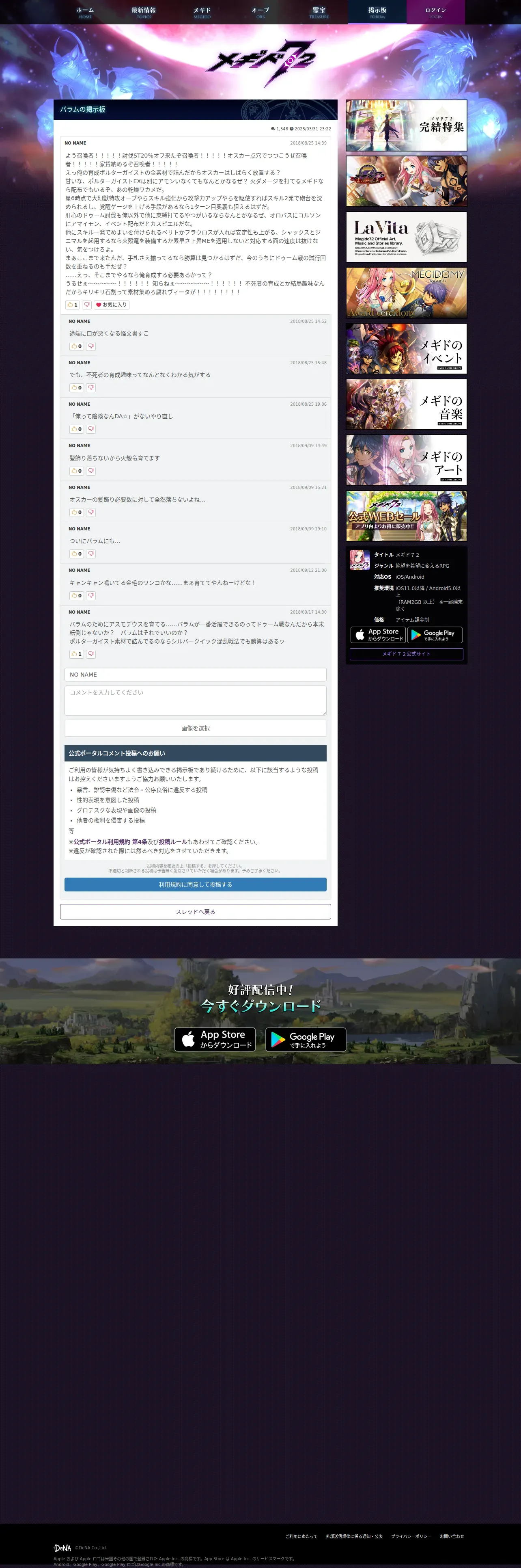Like the comment キャンキャン鳴いてる金毛

pyautogui.click(x=77, y=596)
